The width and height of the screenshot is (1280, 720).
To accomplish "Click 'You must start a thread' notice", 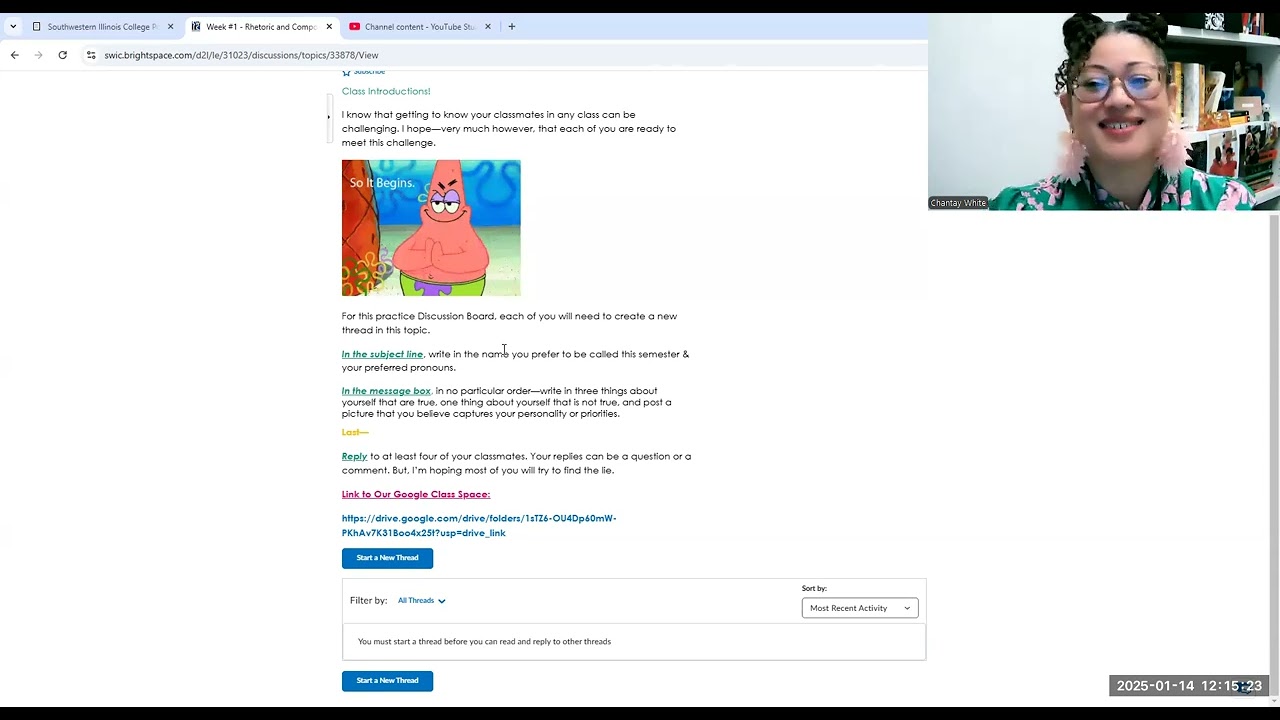I will (484, 642).
